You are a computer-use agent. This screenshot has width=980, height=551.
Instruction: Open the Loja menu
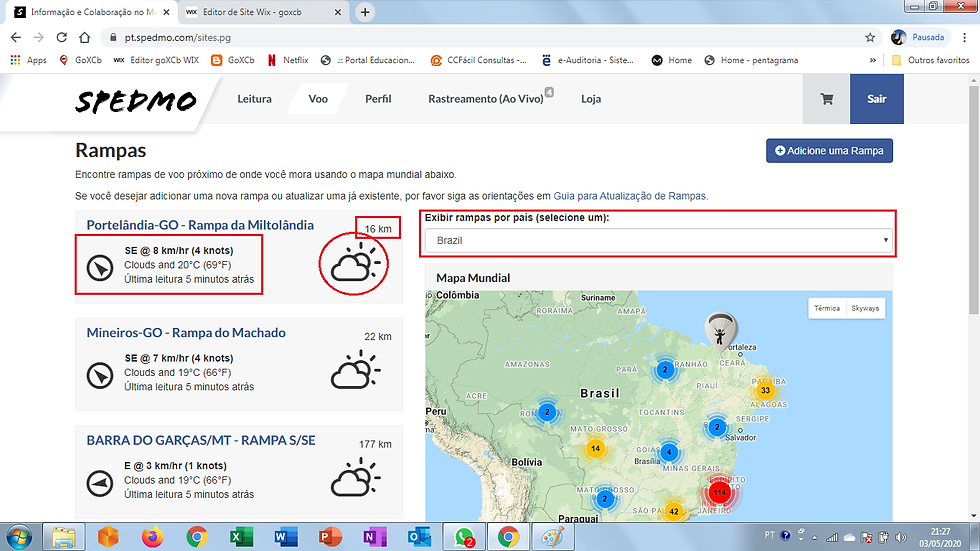(591, 99)
